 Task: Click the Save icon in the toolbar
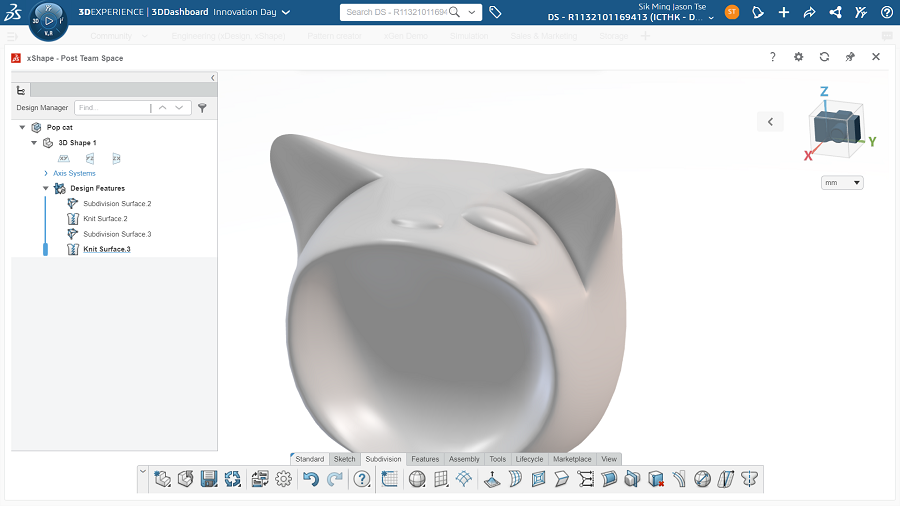tap(209, 479)
